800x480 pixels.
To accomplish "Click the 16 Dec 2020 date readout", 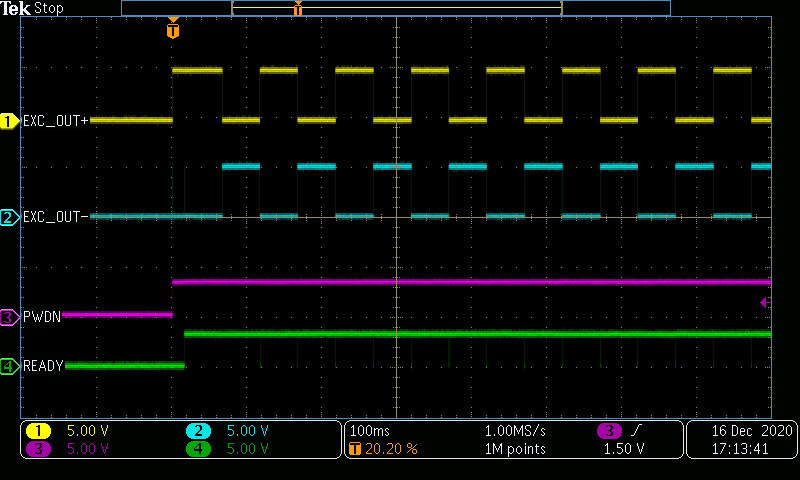I will 752,431.
